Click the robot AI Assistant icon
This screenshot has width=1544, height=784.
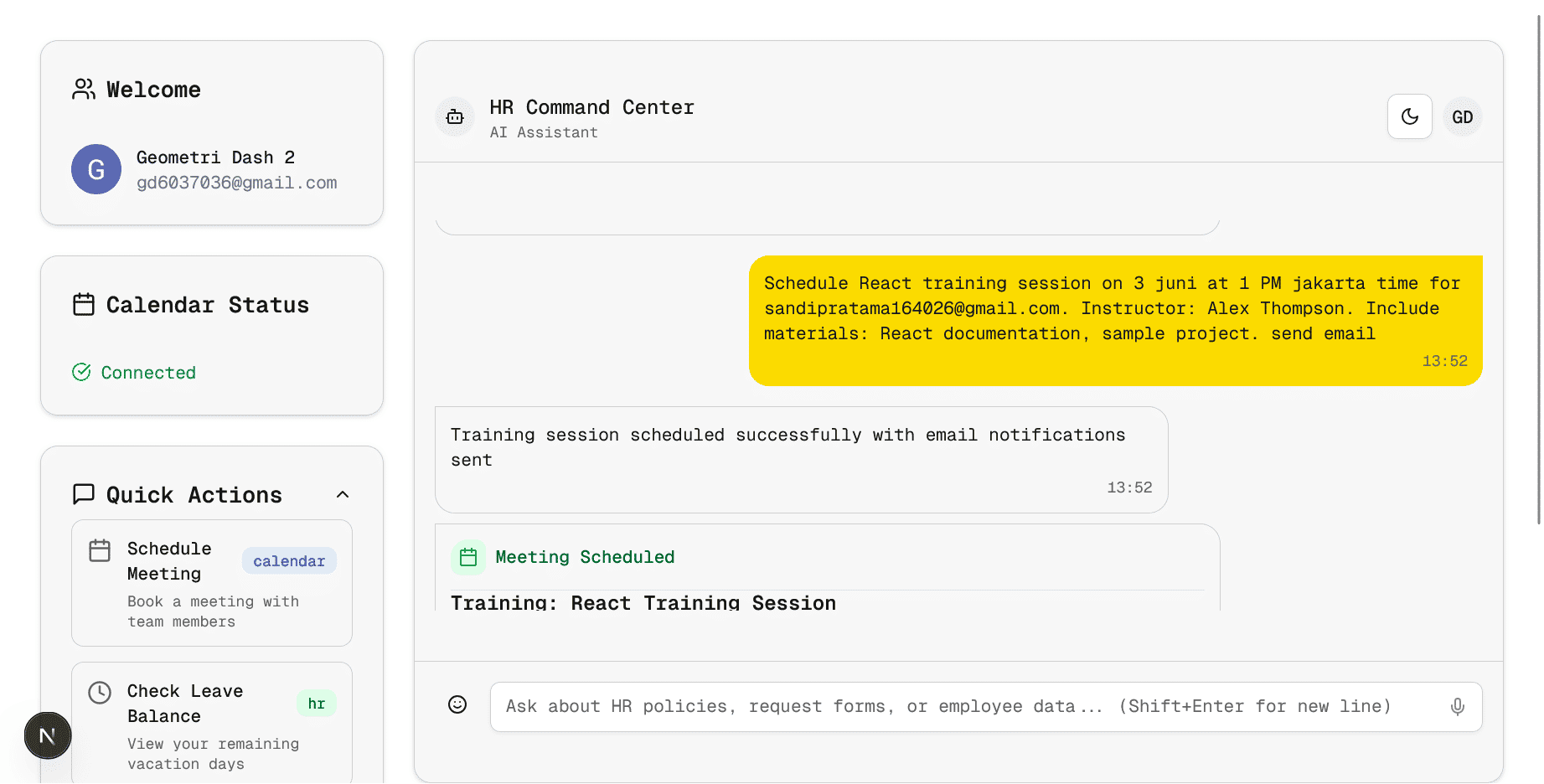tap(455, 116)
